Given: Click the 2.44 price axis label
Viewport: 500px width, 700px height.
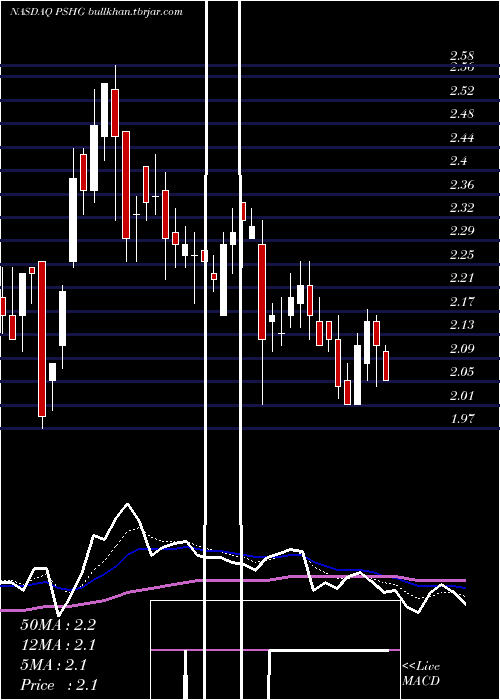Looking at the screenshot, I should coord(462,138).
